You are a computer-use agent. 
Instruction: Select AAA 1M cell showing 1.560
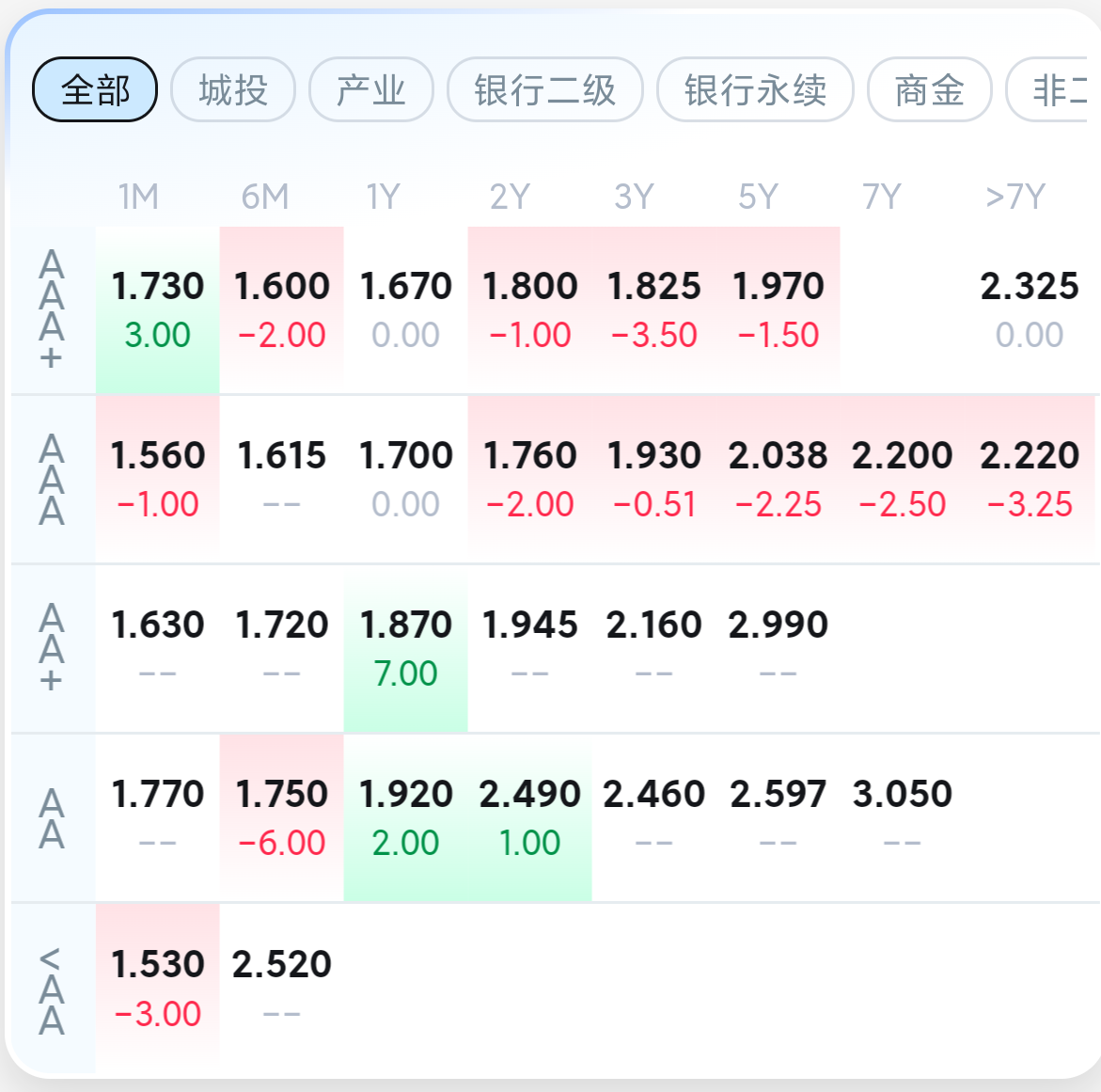click(x=157, y=479)
